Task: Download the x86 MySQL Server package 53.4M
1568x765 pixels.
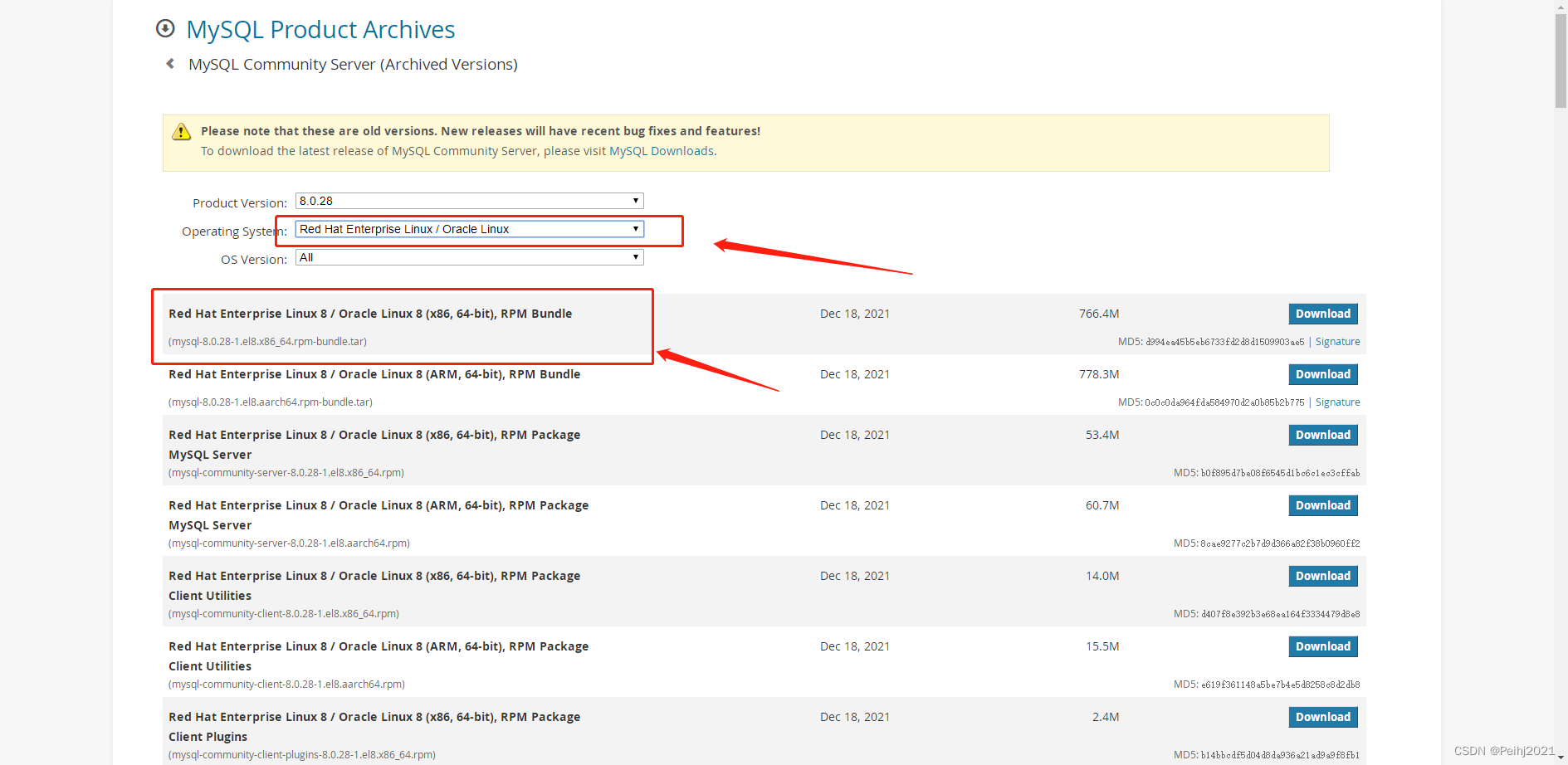Action: click(1323, 435)
